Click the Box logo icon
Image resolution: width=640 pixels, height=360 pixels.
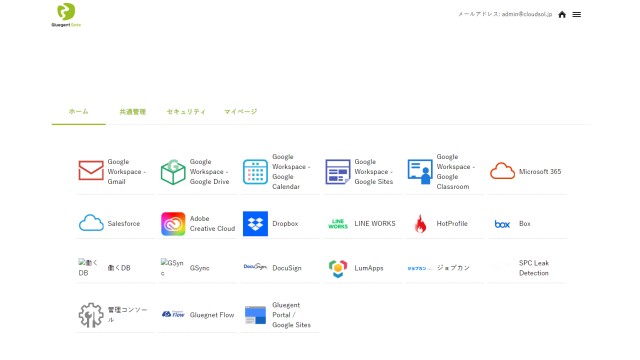(x=502, y=224)
